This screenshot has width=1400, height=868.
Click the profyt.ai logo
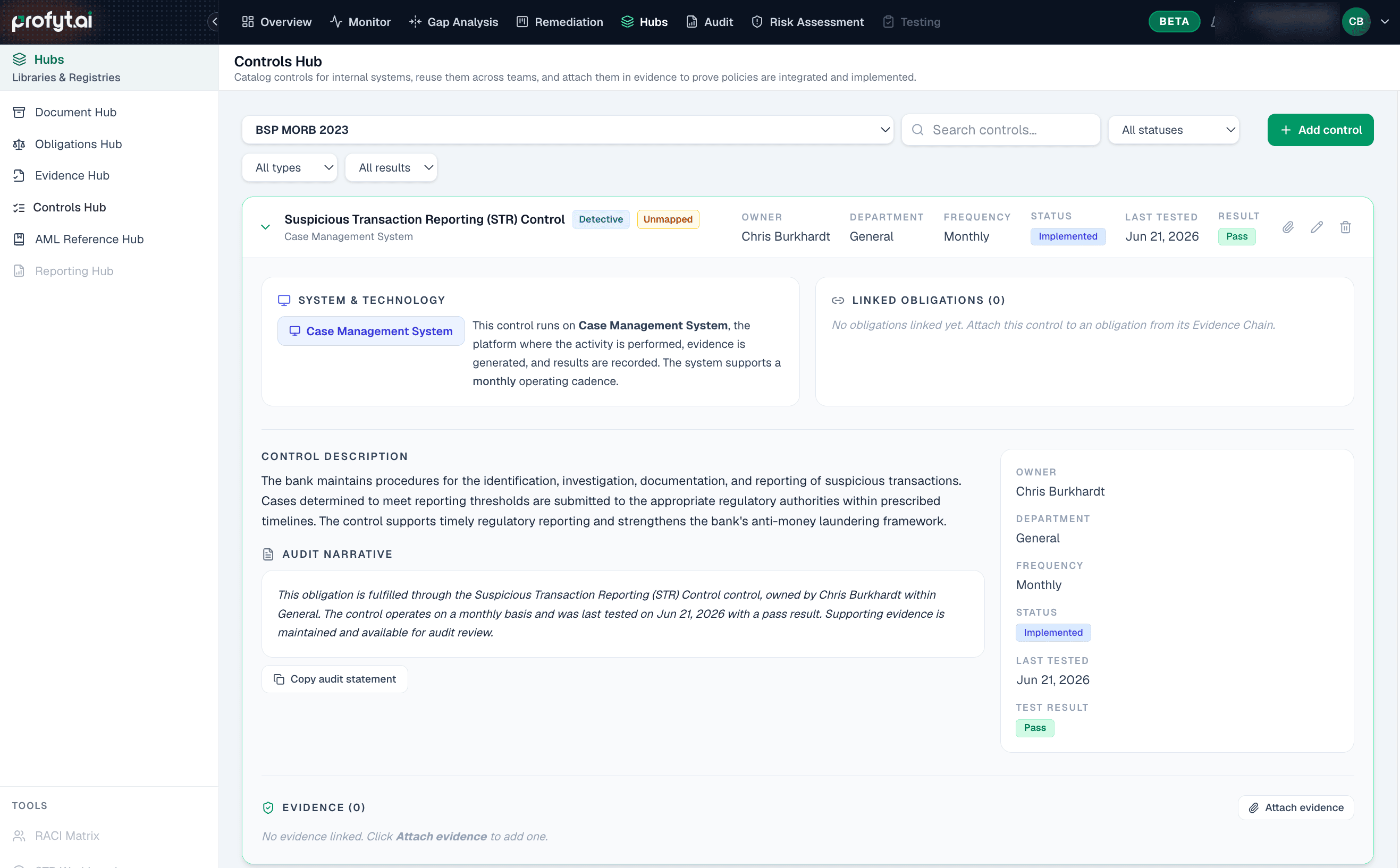click(x=52, y=21)
